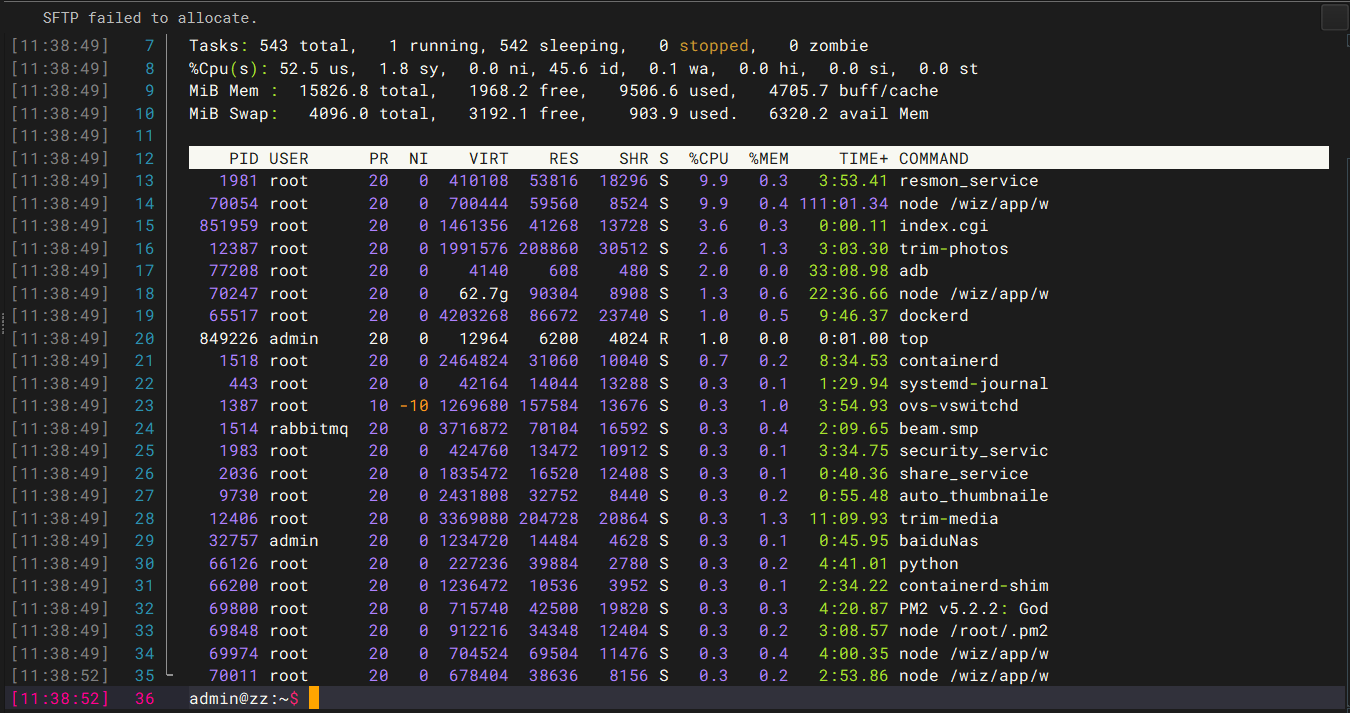Click the timestamp beside line number 7

(x=59, y=46)
